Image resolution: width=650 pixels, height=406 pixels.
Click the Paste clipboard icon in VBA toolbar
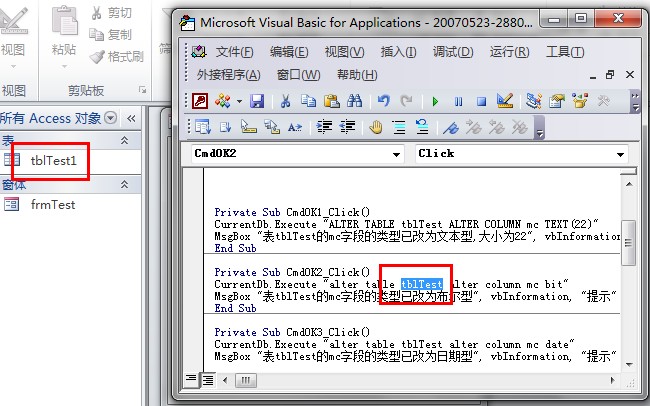tap(332, 101)
